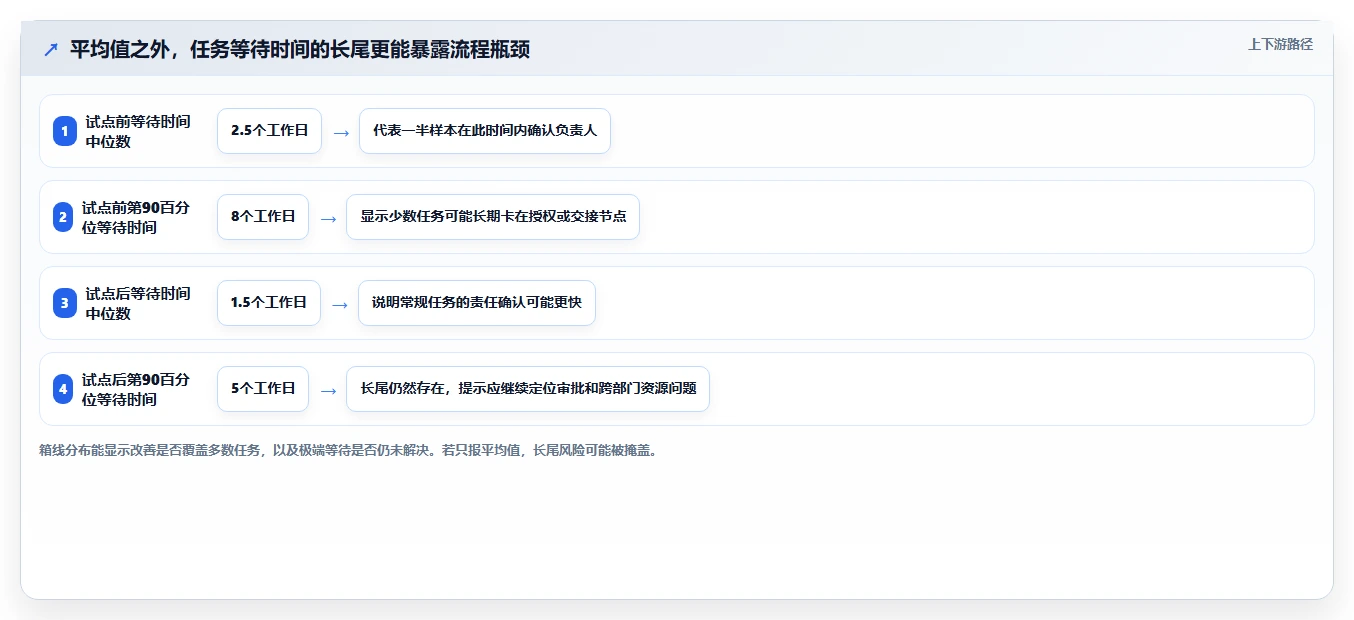The width and height of the screenshot is (1354, 620).
Task: Click the arrow after 5个工作日
Action: [328, 390]
